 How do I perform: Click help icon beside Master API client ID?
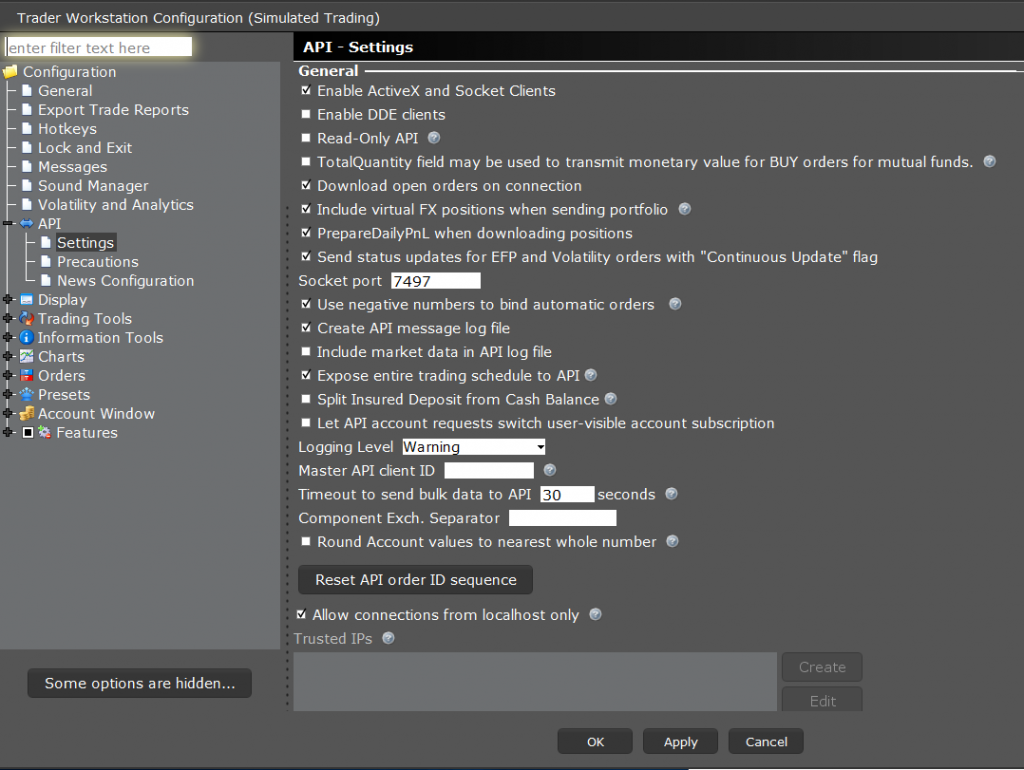550,470
